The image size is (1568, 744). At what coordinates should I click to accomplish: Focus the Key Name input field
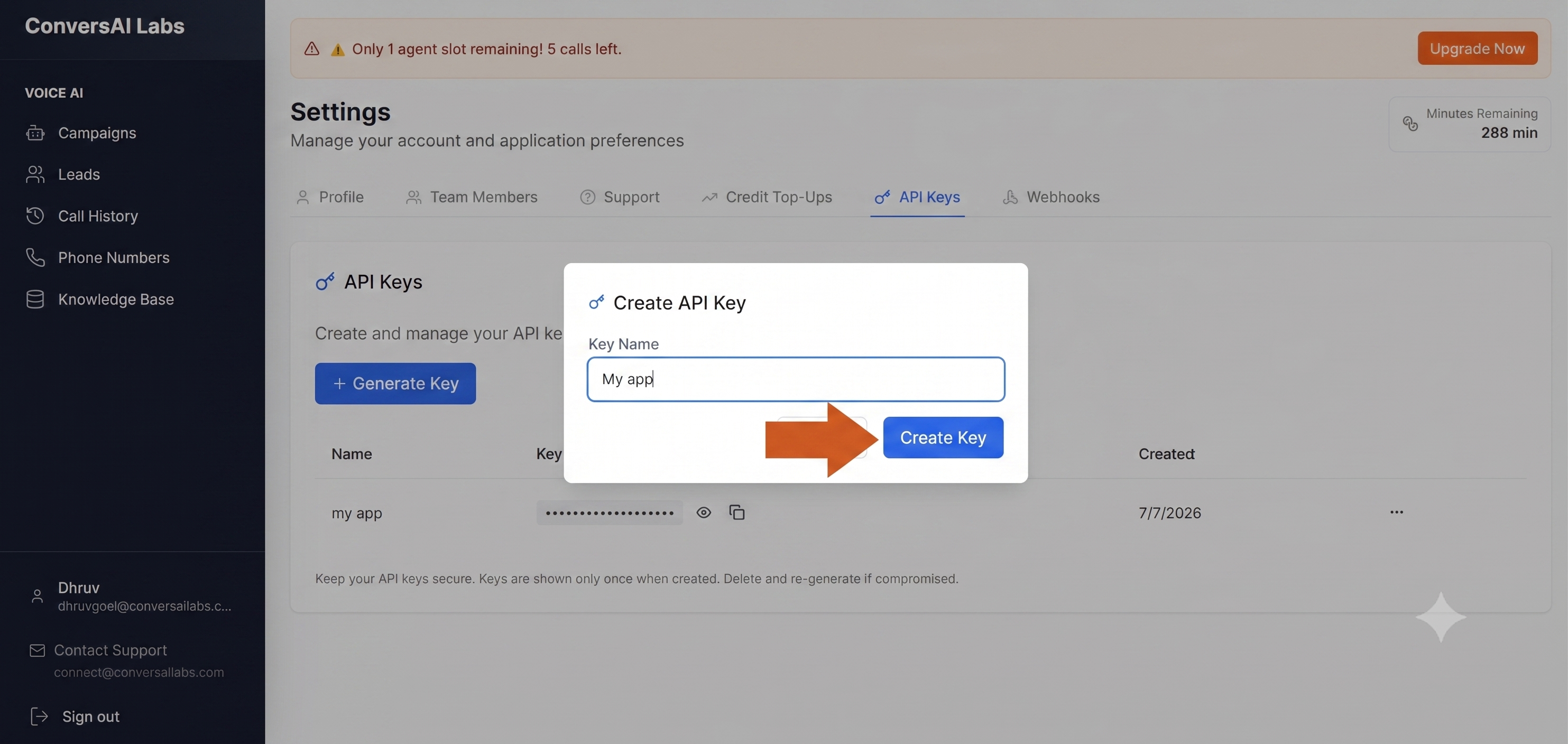[x=796, y=379]
